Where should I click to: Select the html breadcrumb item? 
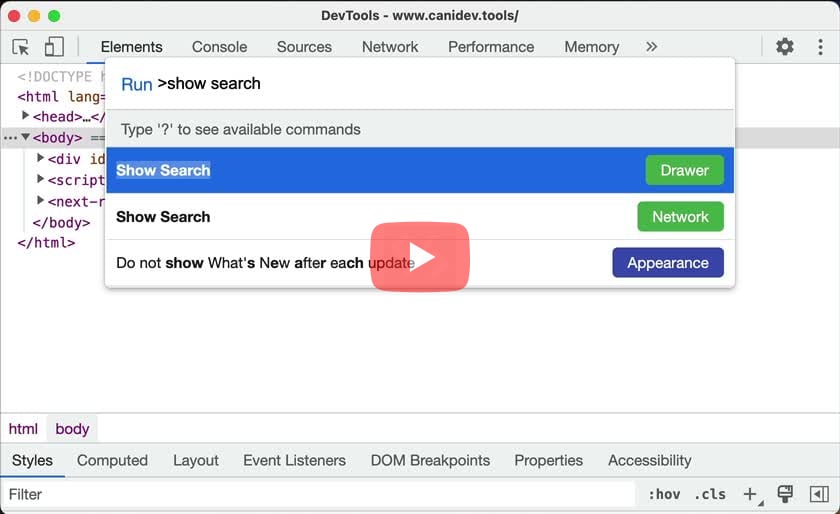(23, 429)
